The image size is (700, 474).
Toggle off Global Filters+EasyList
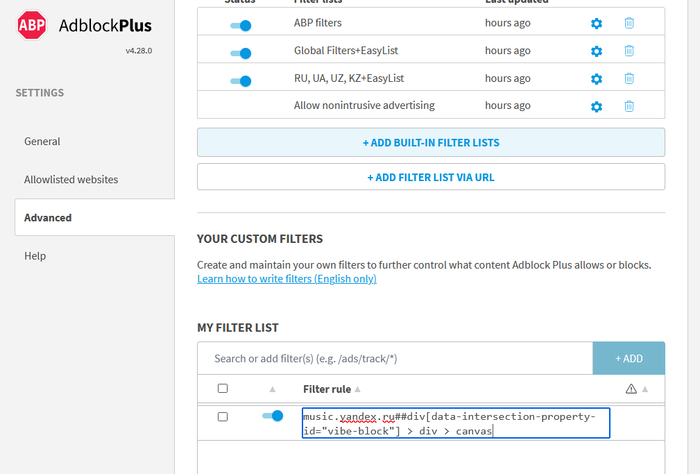click(241, 53)
